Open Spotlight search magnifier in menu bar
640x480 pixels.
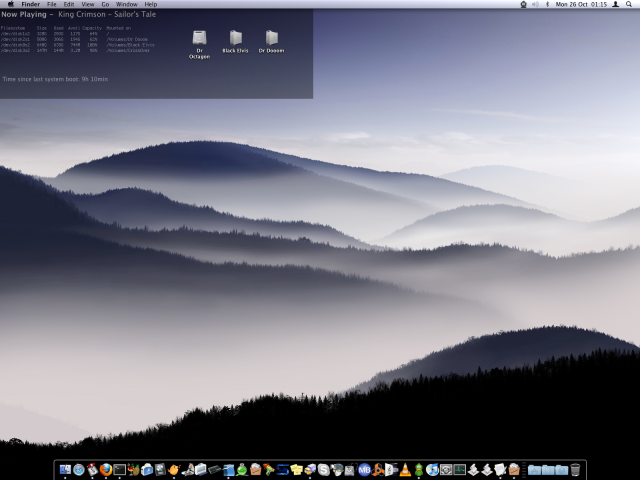pos(629,4)
